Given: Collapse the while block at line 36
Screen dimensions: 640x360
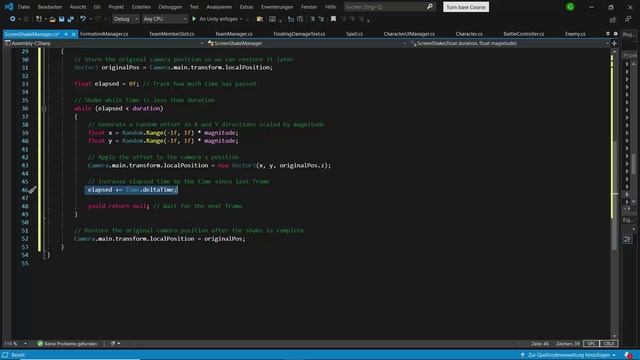Looking at the screenshot, I should click(44, 109).
